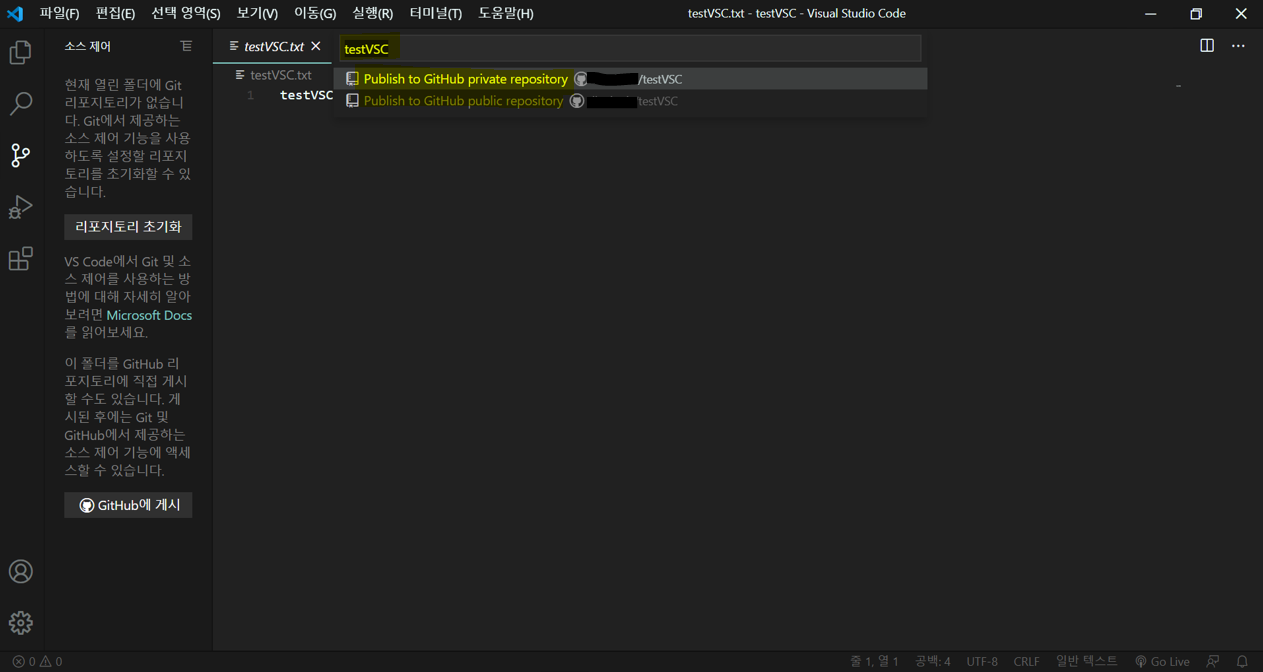1263x672 pixels.
Task: Select the Source Control icon in activity bar
Action: click(x=20, y=155)
